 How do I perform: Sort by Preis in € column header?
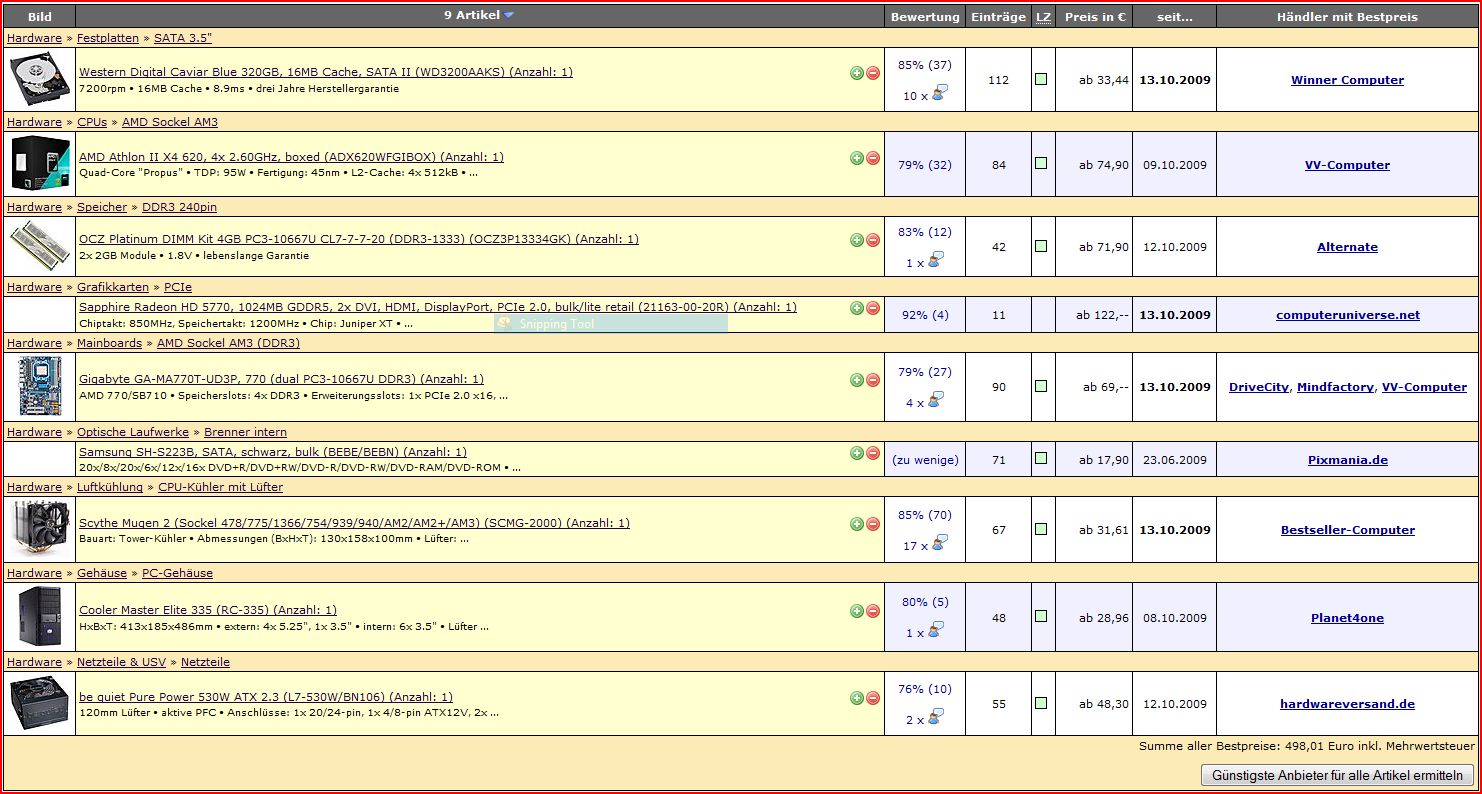(x=1095, y=17)
